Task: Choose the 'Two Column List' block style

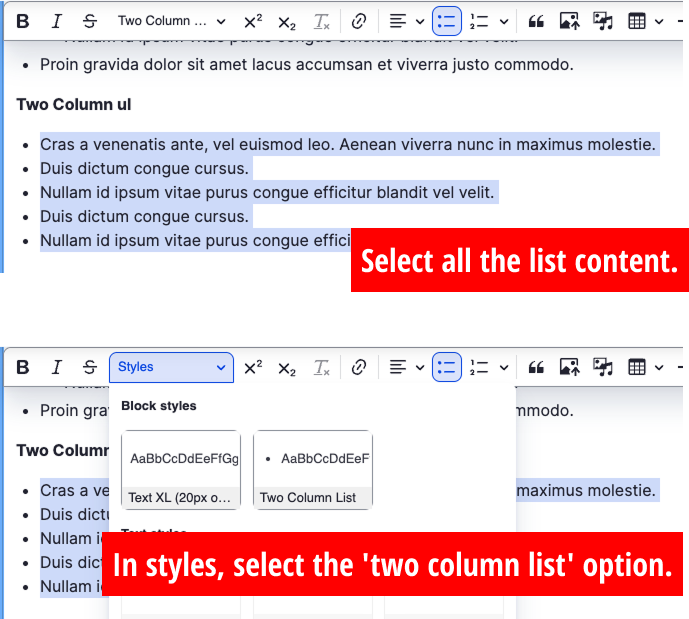Action: [x=313, y=470]
